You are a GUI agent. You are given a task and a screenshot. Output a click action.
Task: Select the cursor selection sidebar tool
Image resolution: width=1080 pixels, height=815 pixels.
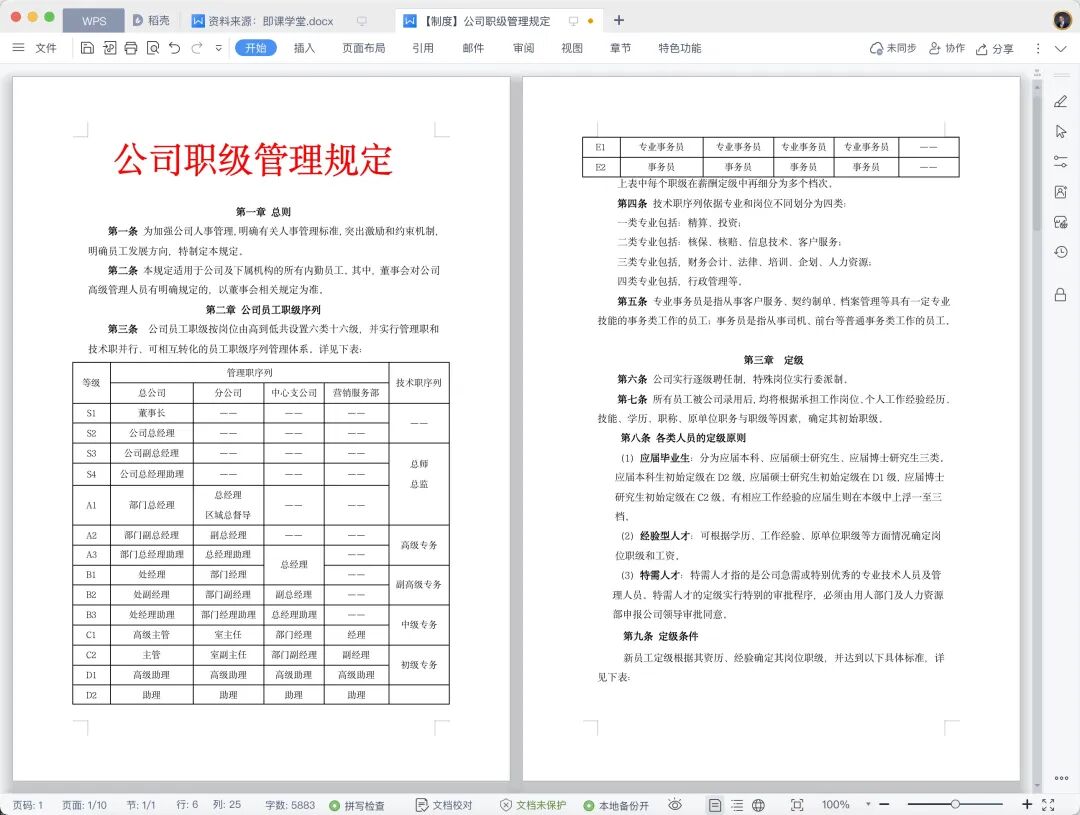(x=1061, y=132)
